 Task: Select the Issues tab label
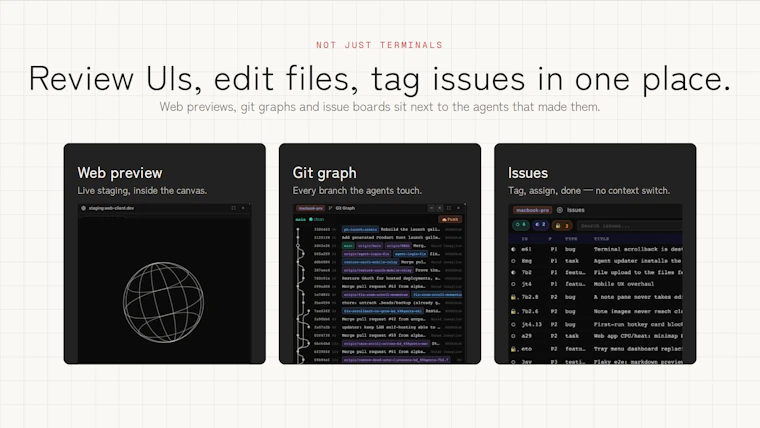(x=576, y=210)
